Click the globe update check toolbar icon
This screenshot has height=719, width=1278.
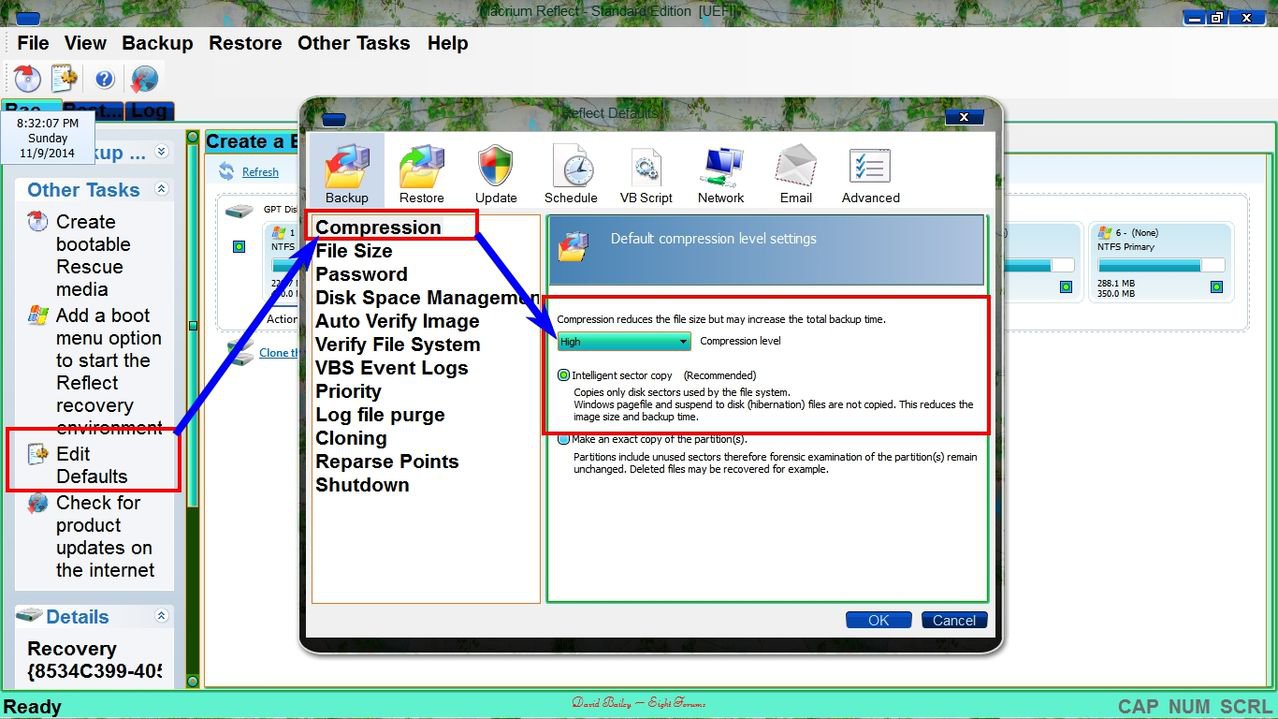point(144,78)
